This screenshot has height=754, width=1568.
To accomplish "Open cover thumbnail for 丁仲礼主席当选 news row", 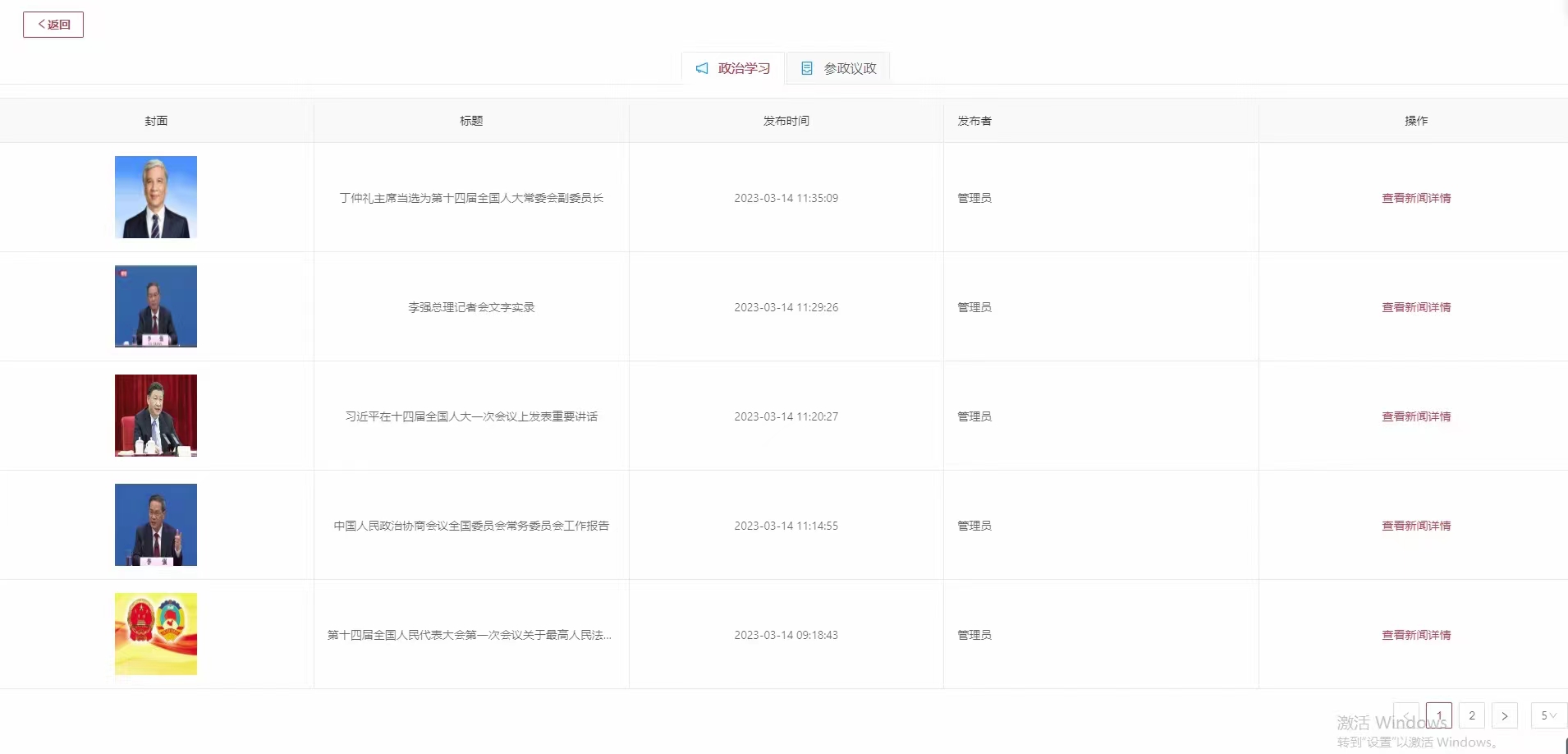I will coord(156,197).
